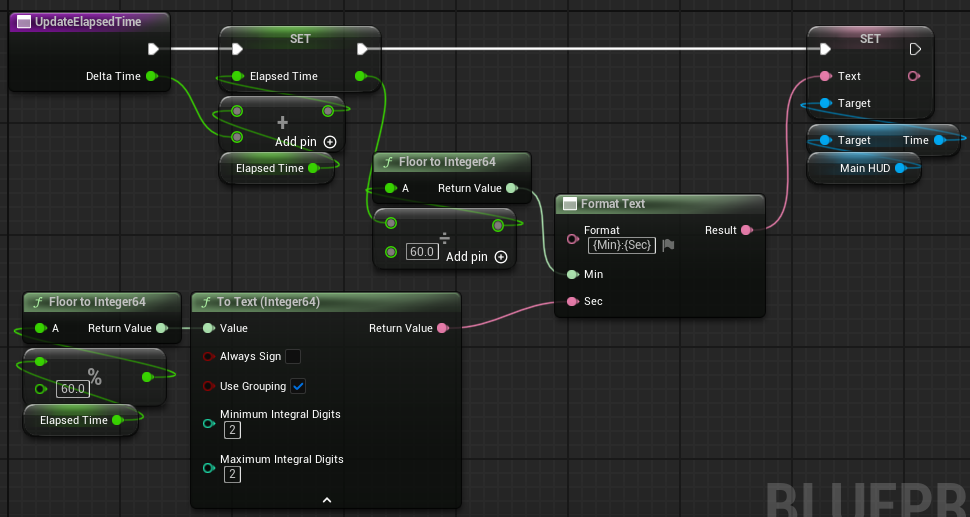
Task: Select the UpdateElapsedTime event node title
Action: 88,22
